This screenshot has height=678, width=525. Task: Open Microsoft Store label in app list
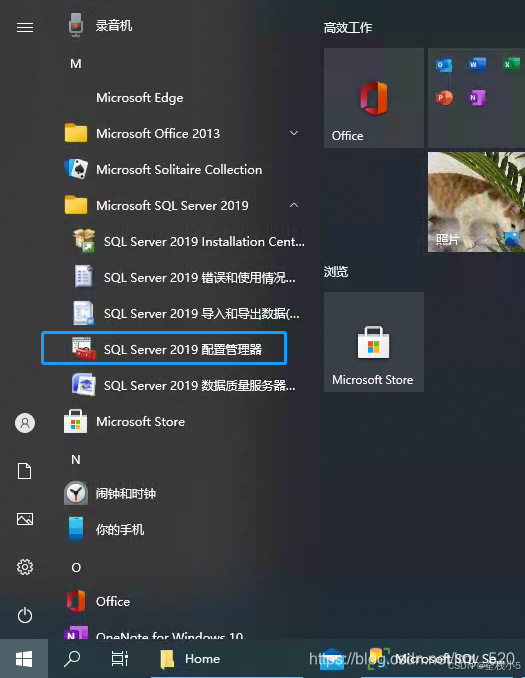tap(141, 422)
